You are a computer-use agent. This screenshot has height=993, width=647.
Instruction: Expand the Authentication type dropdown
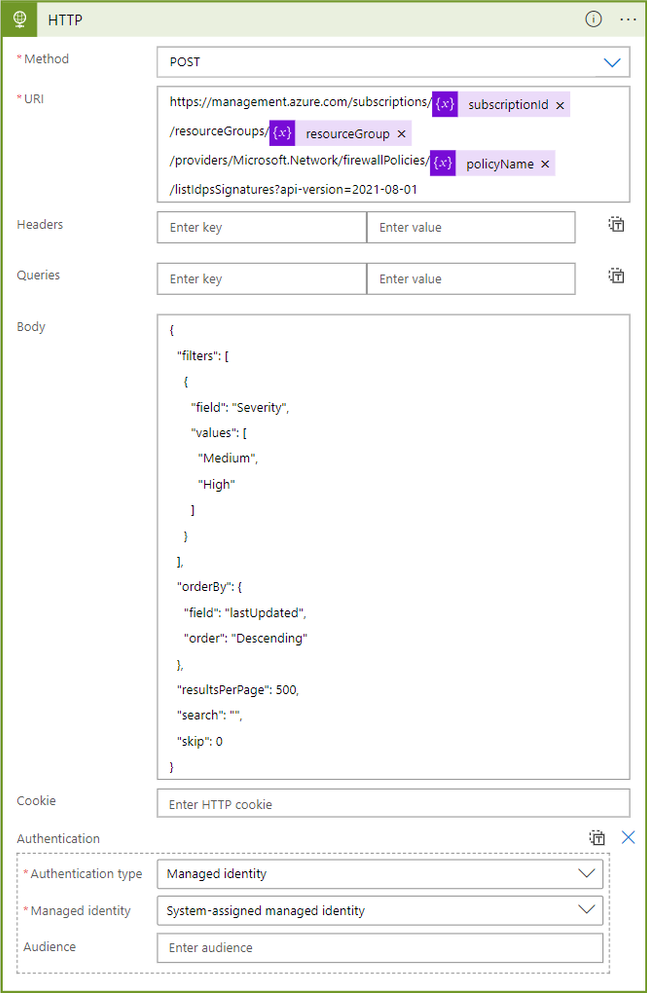(x=380, y=874)
